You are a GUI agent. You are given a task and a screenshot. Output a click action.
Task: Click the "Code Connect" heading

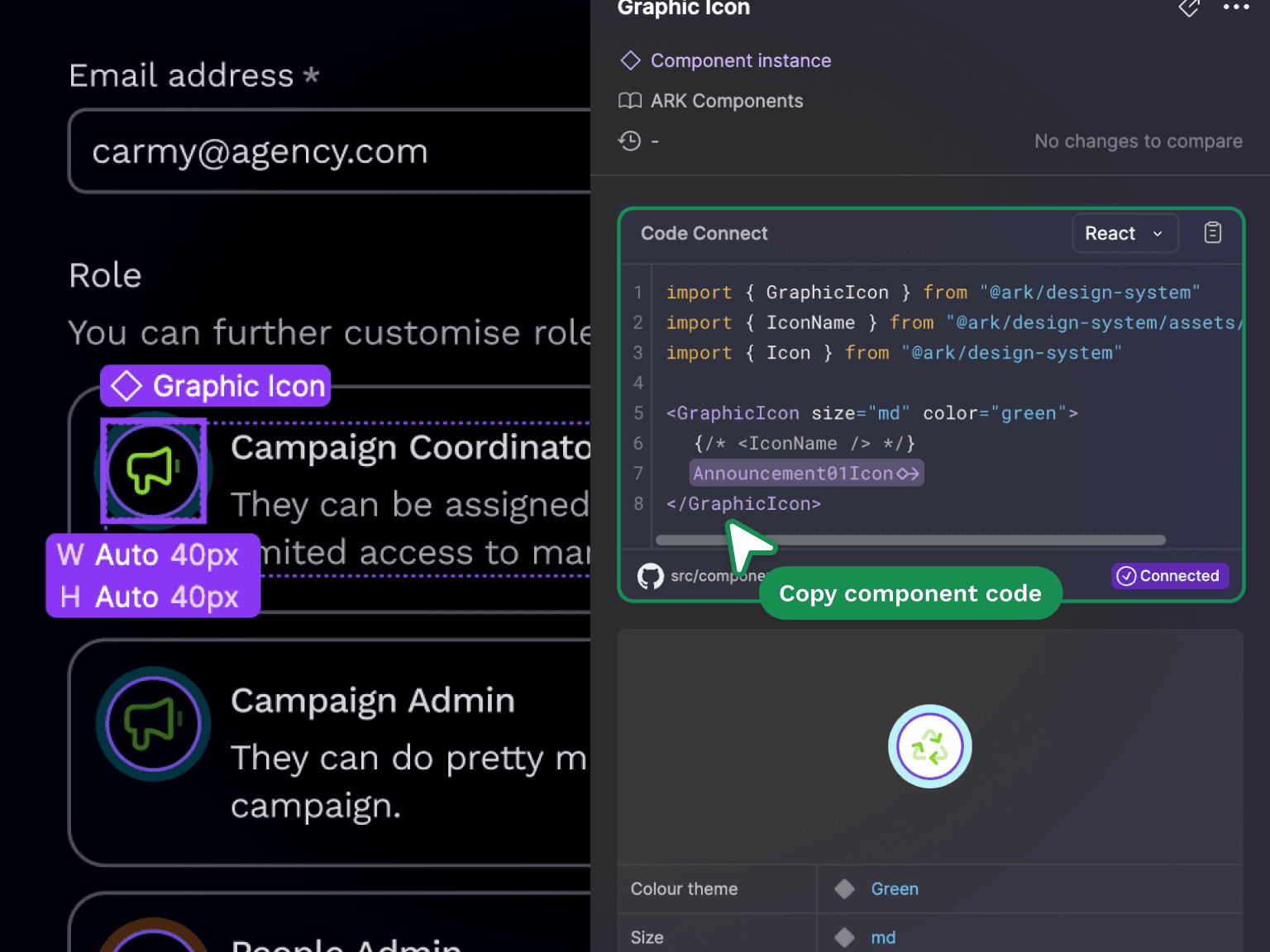click(x=704, y=234)
